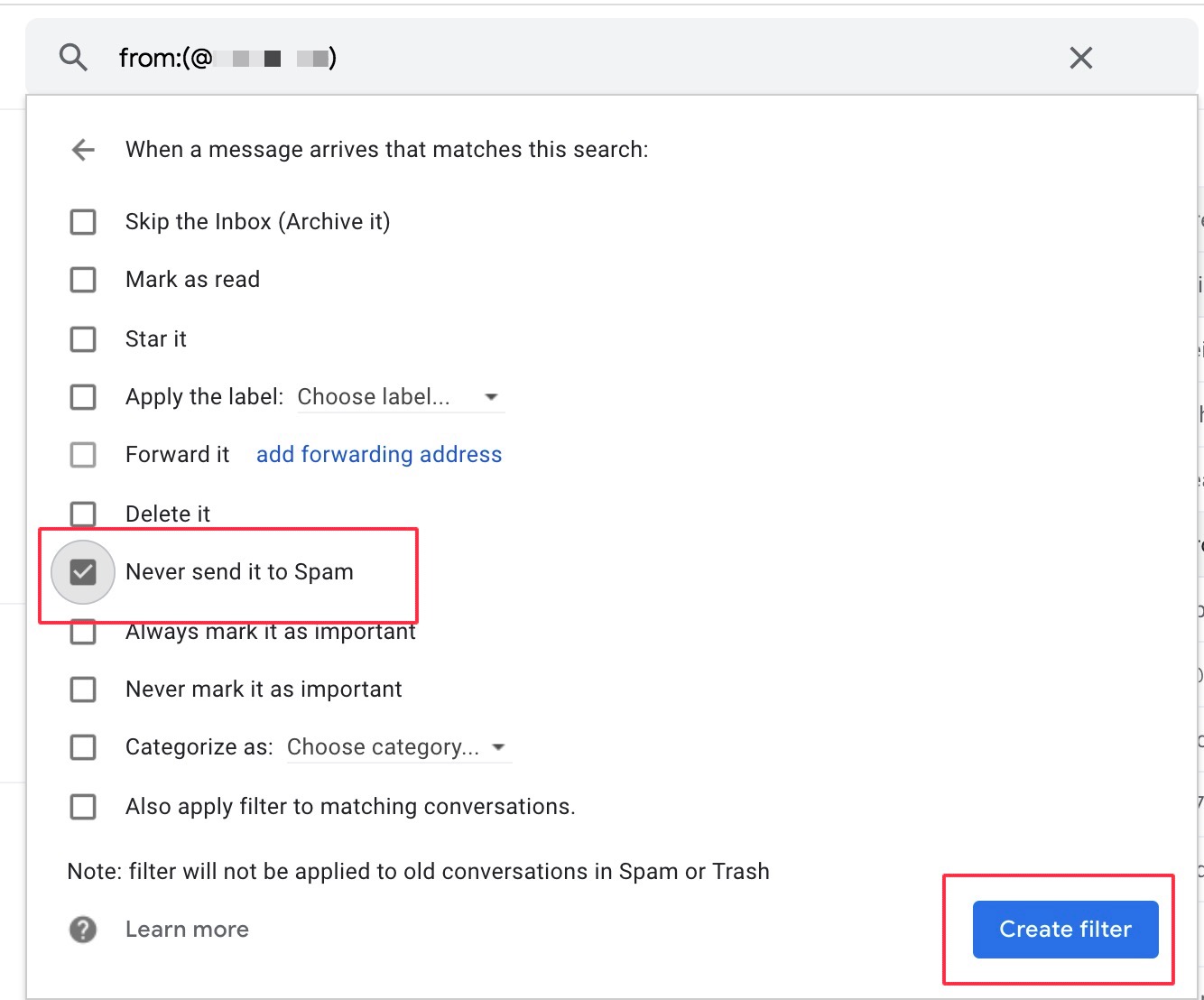
Task: Enable Always mark it as important
Action: tap(82, 632)
